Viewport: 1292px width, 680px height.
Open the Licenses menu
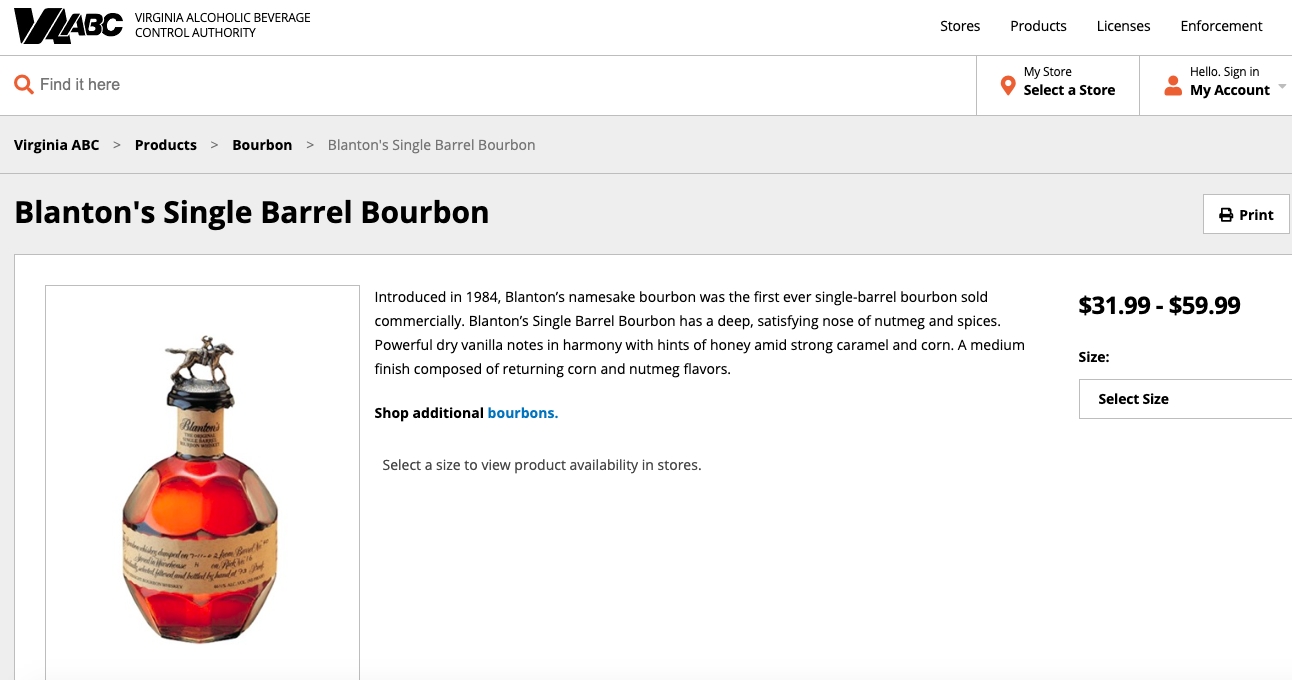[x=1123, y=26]
